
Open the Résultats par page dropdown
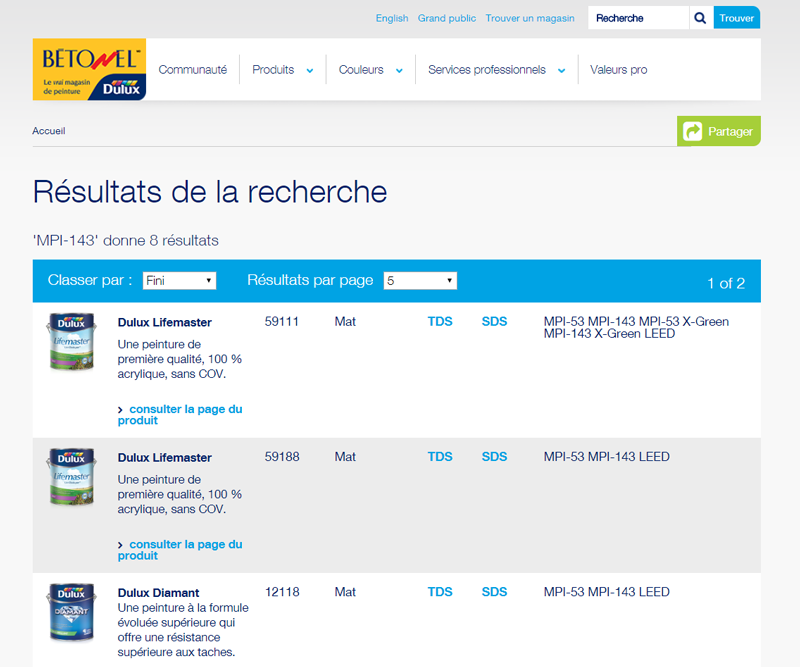[420, 280]
